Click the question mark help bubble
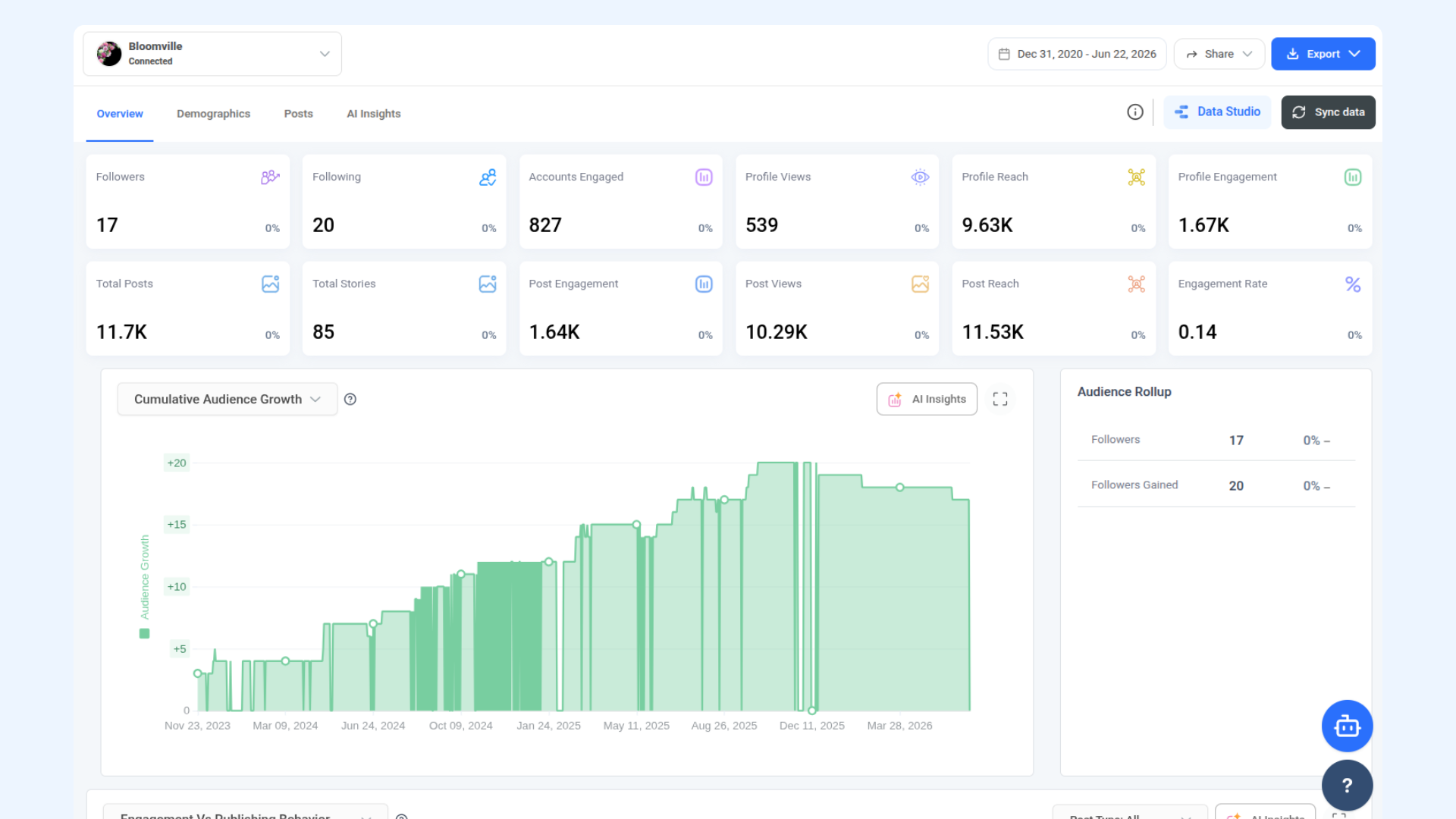Viewport: 1456px width, 819px height. tap(1347, 786)
